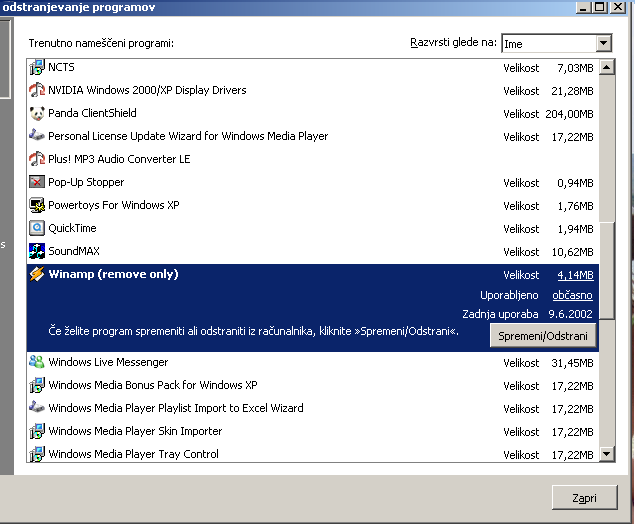Maximize the window via the title bar button
This screenshot has height=526, width=635.
click(600, 7)
